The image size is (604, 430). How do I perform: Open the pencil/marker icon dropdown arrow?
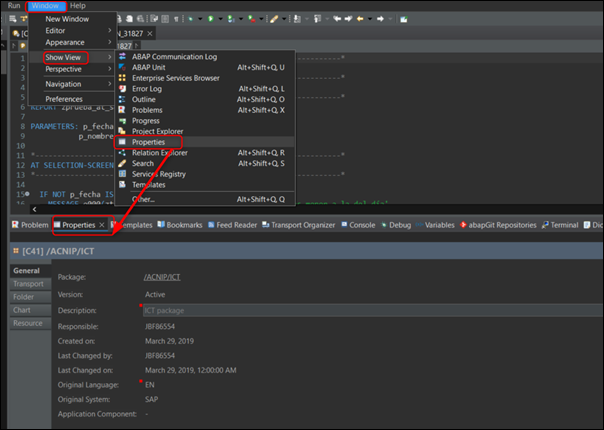point(285,19)
